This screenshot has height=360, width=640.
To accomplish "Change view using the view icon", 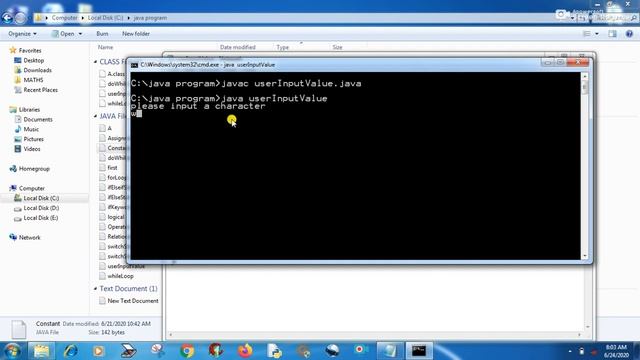I will [587, 34].
